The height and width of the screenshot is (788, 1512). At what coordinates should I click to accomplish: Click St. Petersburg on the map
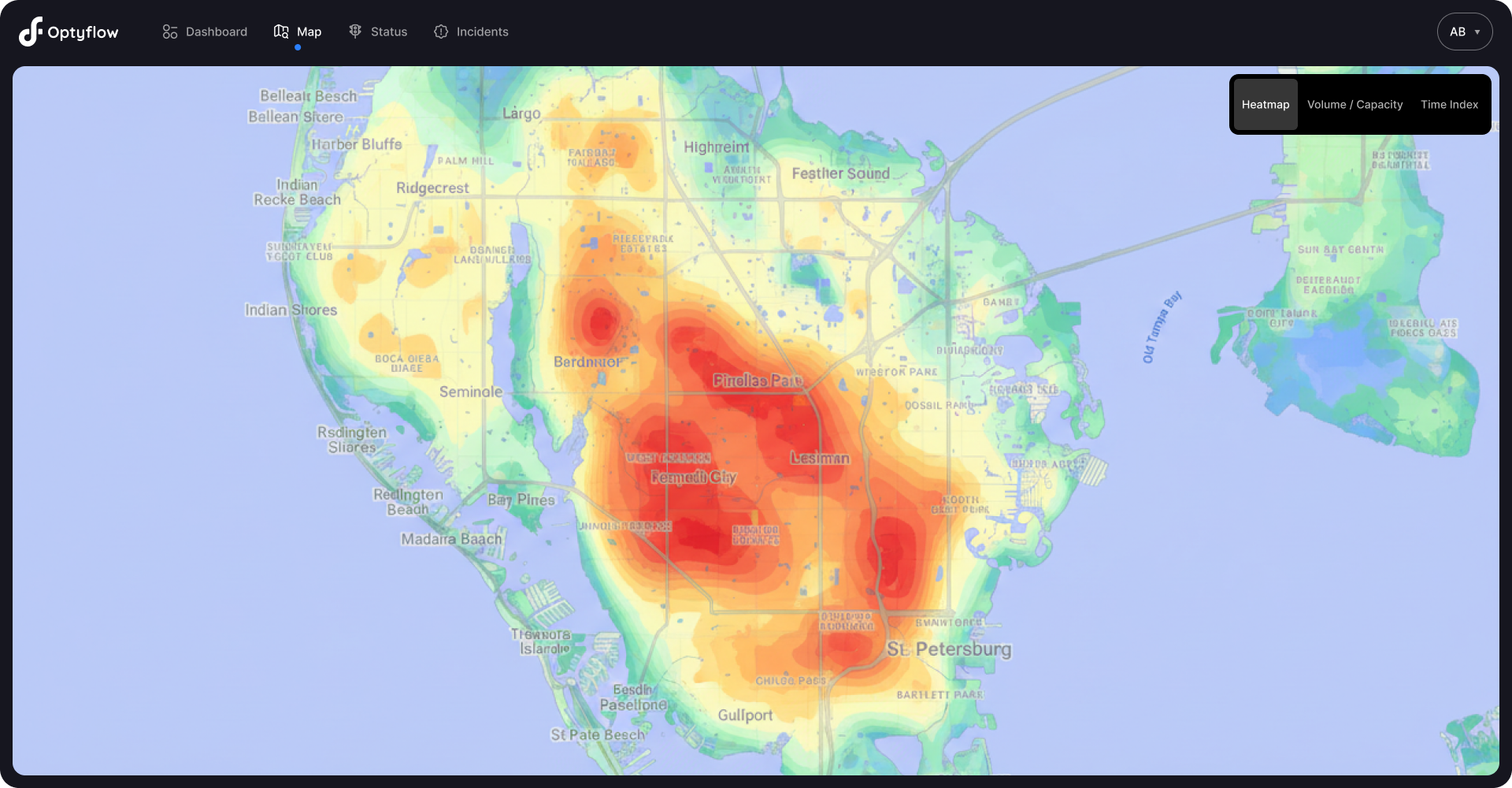coord(949,649)
